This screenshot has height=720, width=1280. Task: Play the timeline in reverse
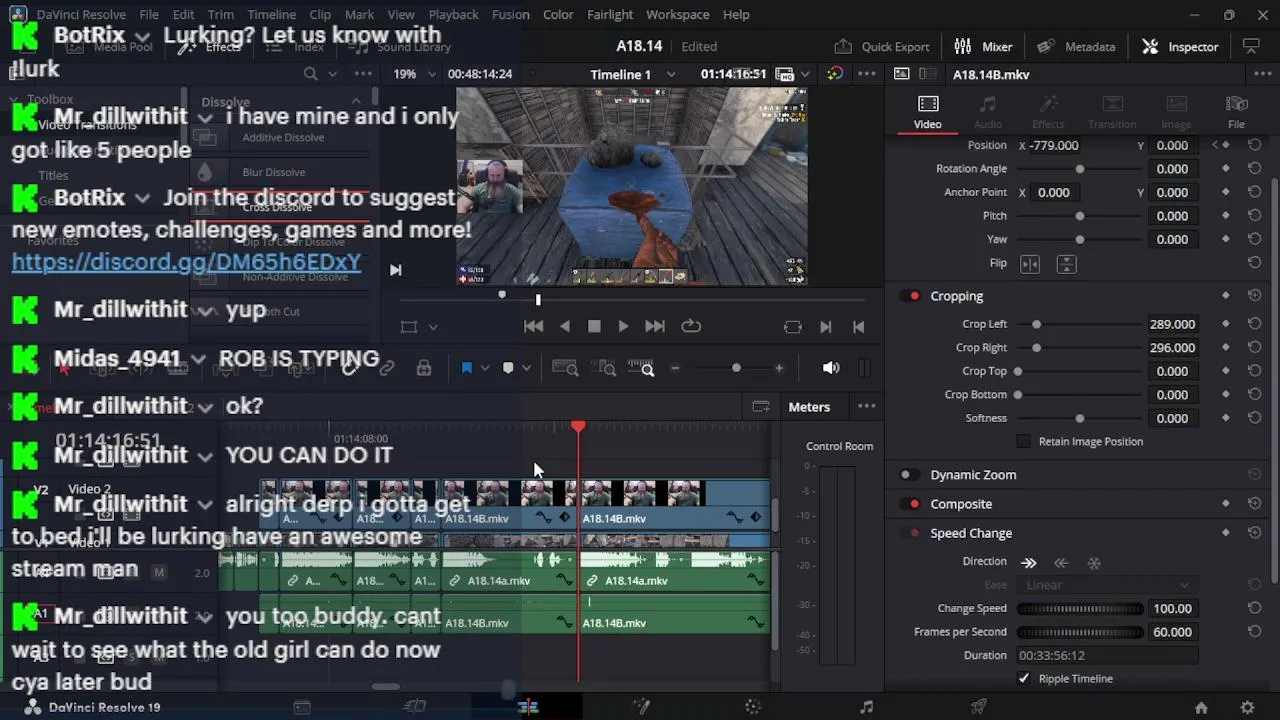point(565,326)
